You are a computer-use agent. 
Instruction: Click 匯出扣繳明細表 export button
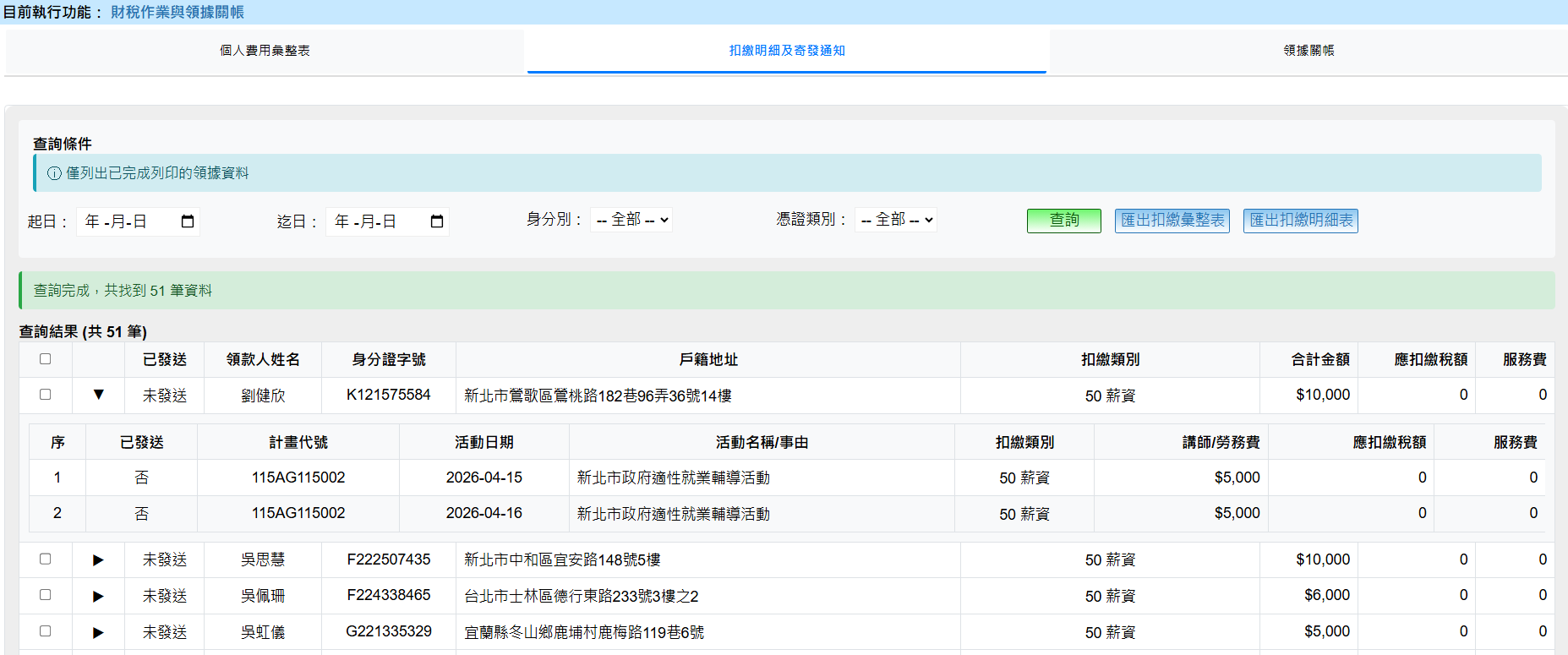pos(1301,221)
